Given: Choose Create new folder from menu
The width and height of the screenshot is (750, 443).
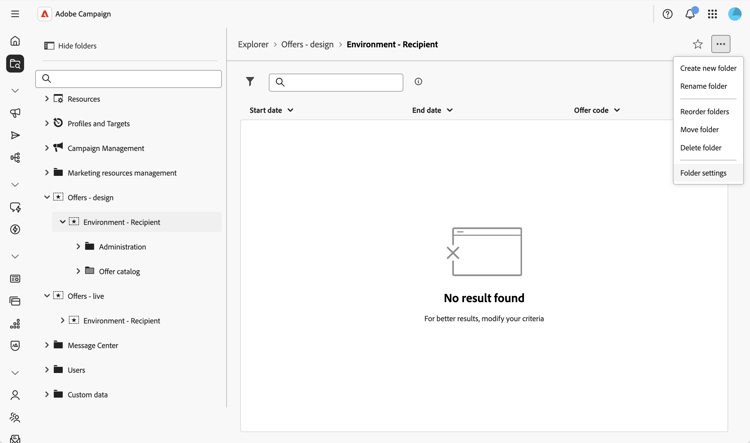Looking at the screenshot, I should 708,68.
